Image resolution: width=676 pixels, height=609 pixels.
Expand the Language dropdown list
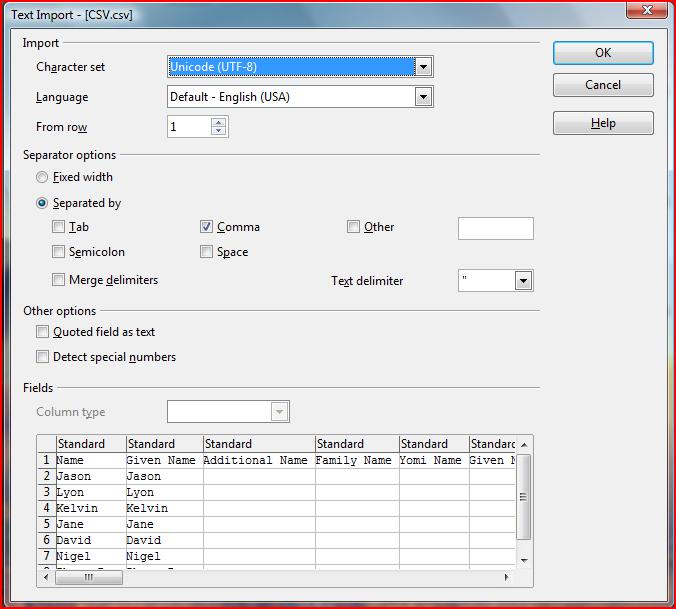coord(423,97)
